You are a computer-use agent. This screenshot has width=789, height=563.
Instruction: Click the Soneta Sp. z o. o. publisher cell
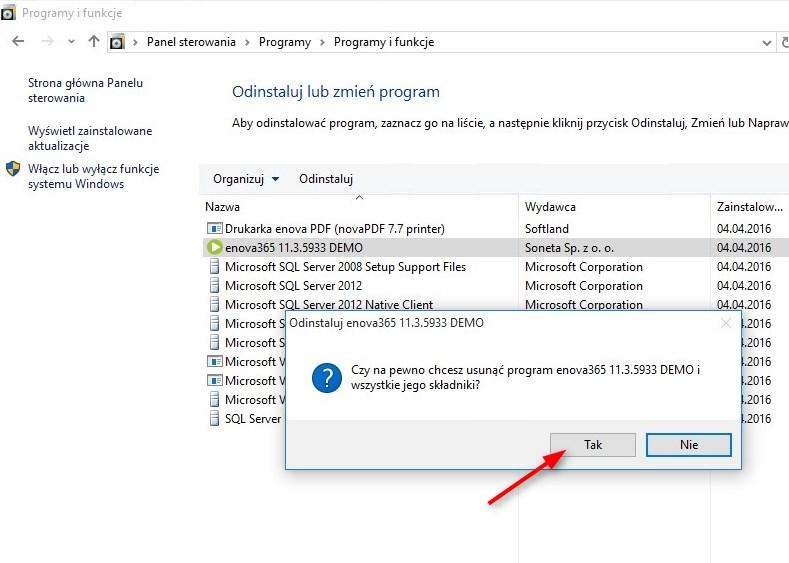tap(570, 248)
